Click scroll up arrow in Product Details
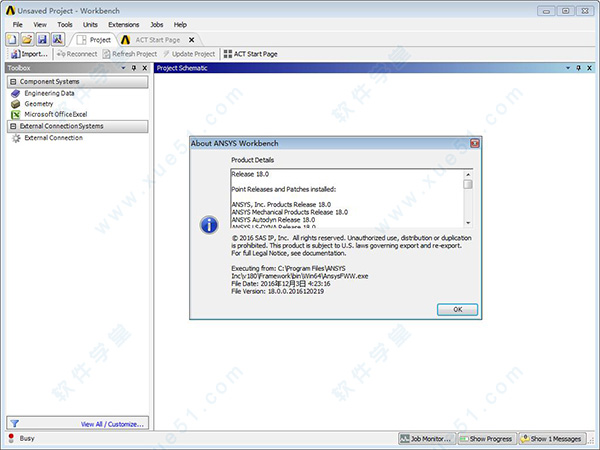This screenshot has width=600, height=450. (468, 174)
